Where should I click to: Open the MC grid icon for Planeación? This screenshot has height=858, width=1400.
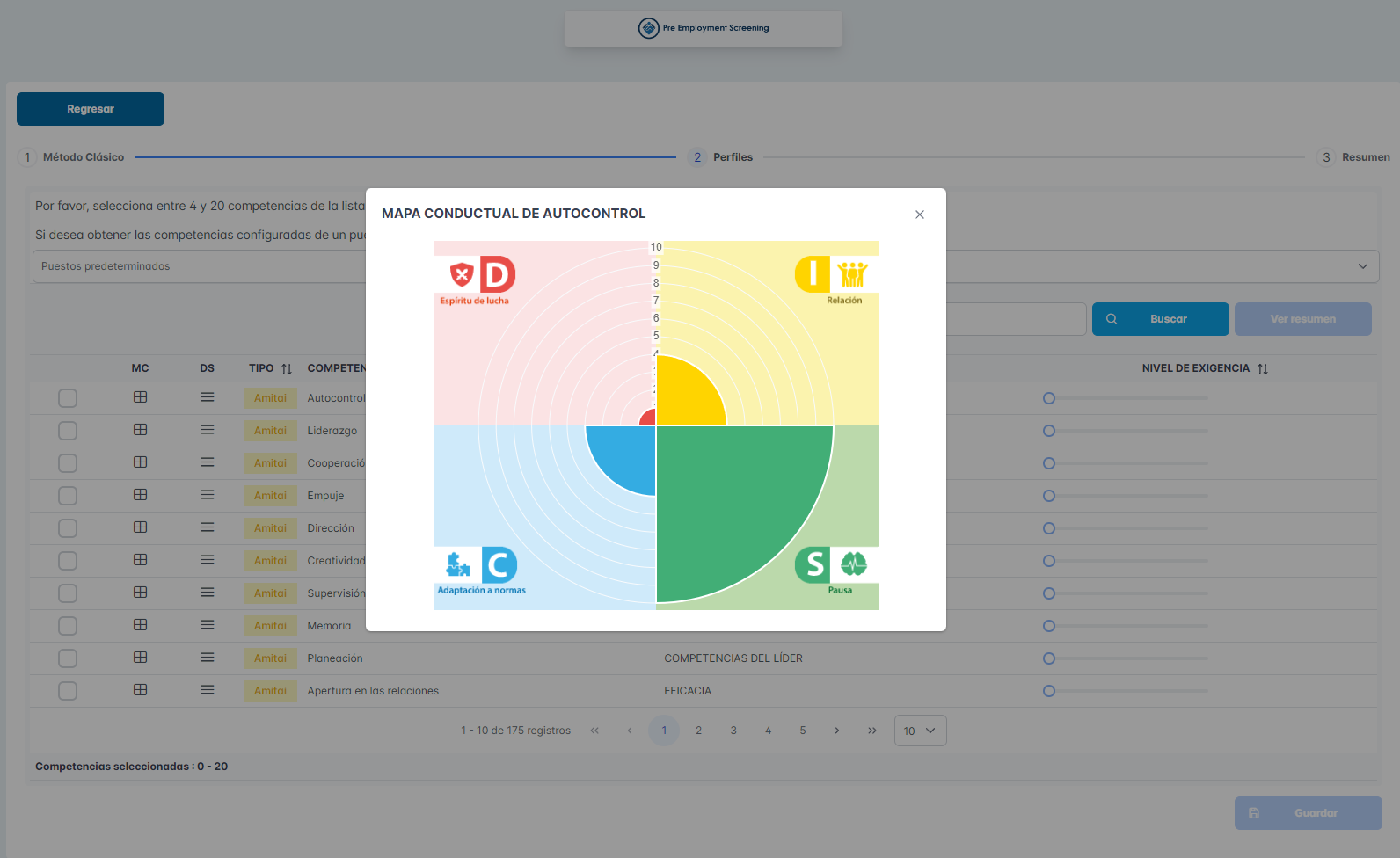(140, 658)
